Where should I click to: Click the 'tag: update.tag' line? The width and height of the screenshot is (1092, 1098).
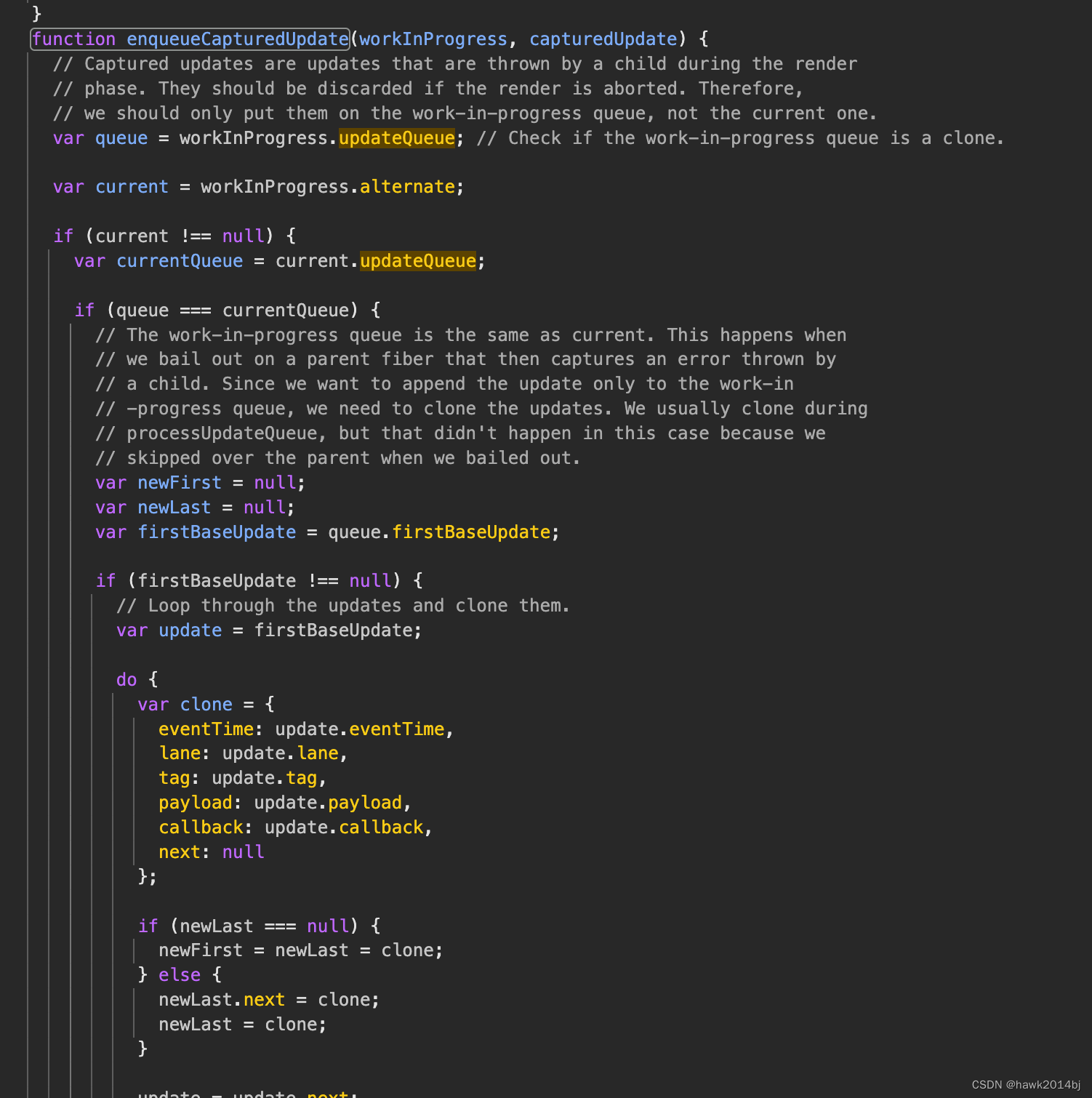pyautogui.click(x=243, y=778)
